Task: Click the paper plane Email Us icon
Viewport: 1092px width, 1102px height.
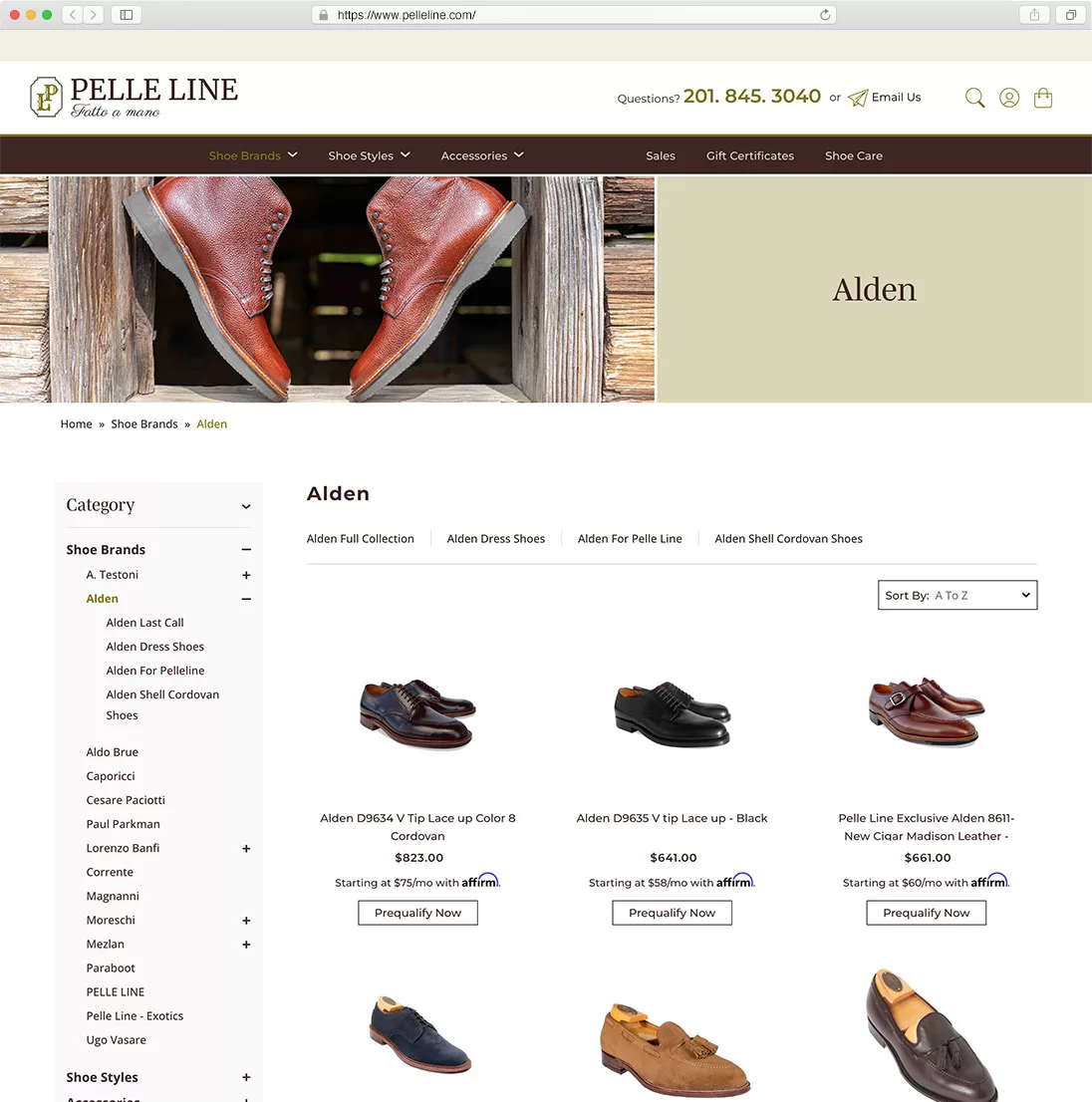Action: point(857,98)
